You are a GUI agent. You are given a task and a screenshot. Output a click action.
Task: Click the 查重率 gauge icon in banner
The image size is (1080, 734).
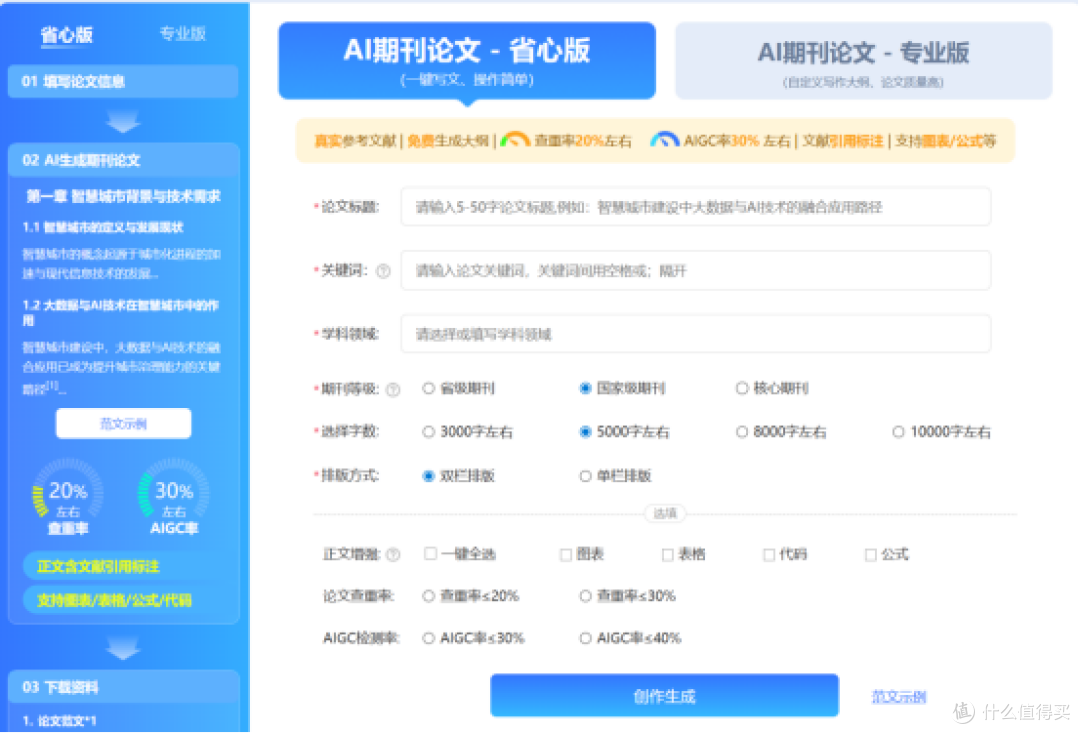(515, 140)
